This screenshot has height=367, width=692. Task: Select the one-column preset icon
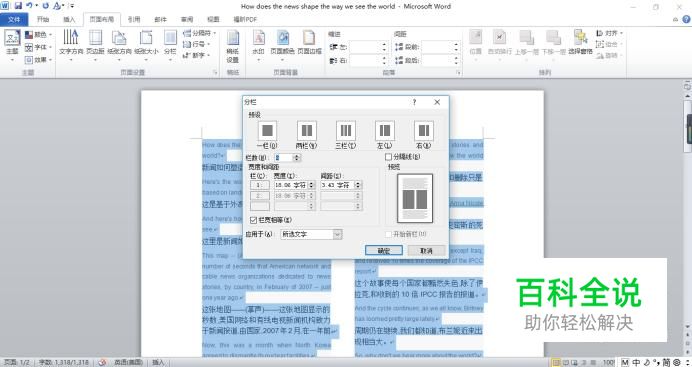pos(267,131)
